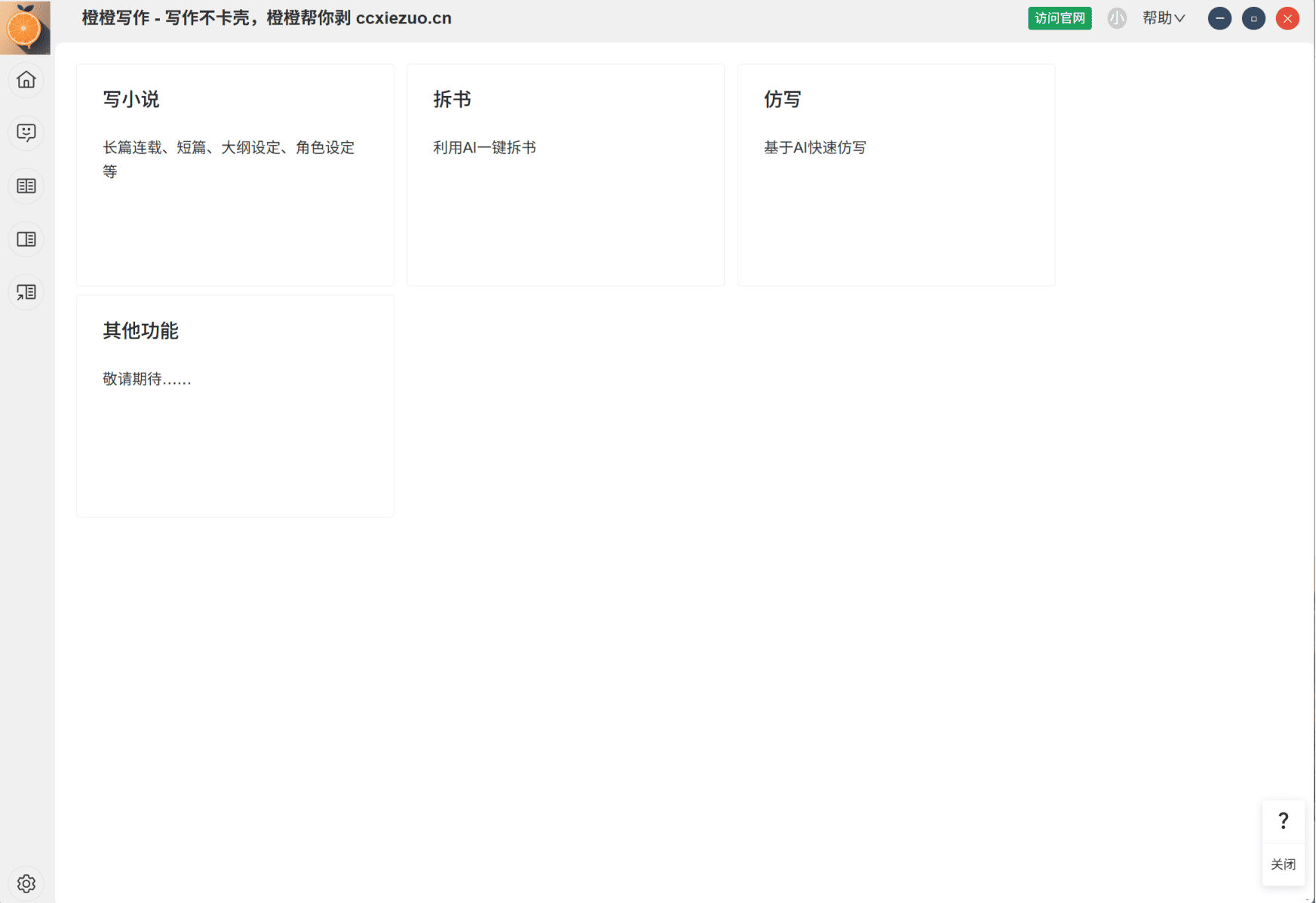Go to the home page via house icon

pos(26,80)
